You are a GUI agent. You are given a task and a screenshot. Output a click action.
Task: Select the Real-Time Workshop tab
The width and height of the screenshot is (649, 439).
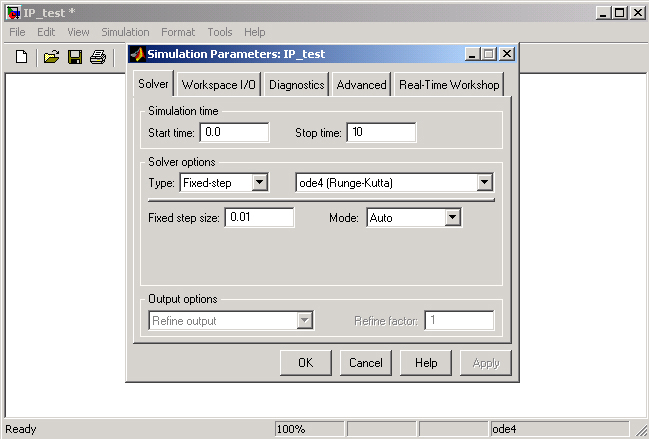point(448,85)
